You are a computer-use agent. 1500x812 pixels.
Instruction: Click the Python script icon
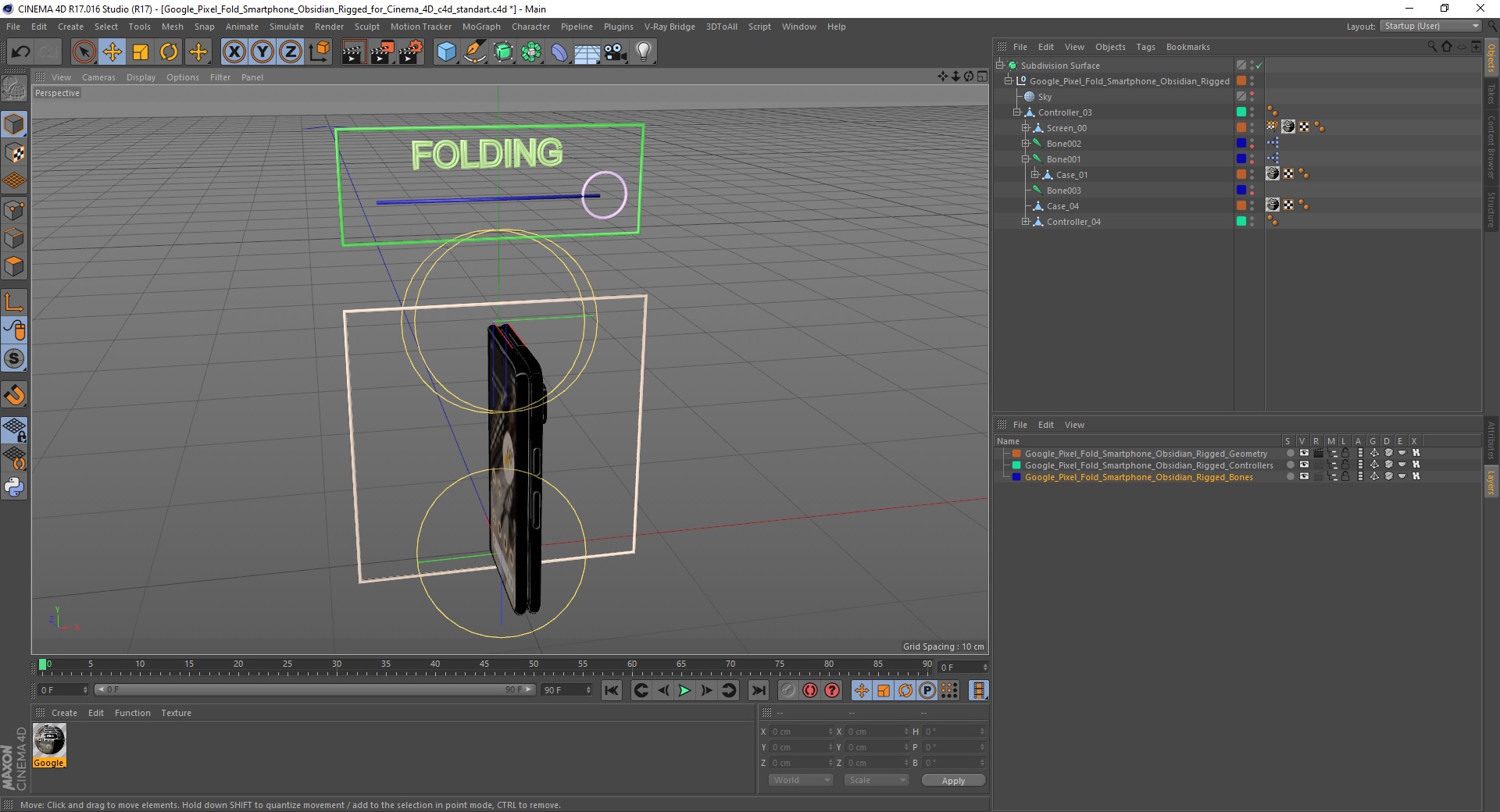click(x=14, y=487)
